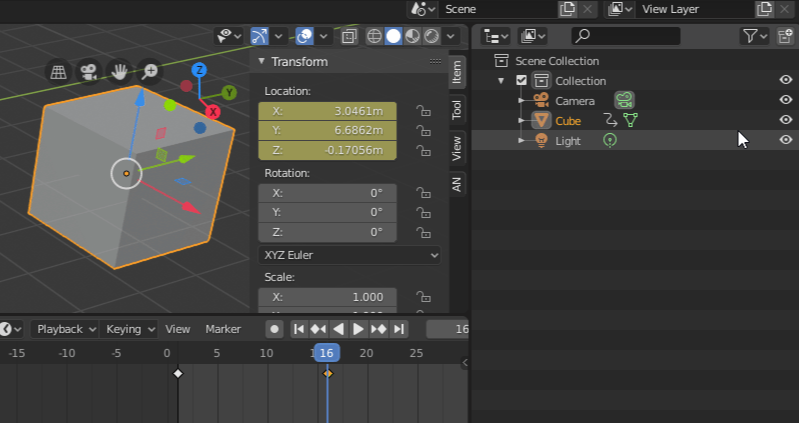
Task: Click the Rotation Z value field
Action: coord(327,232)
